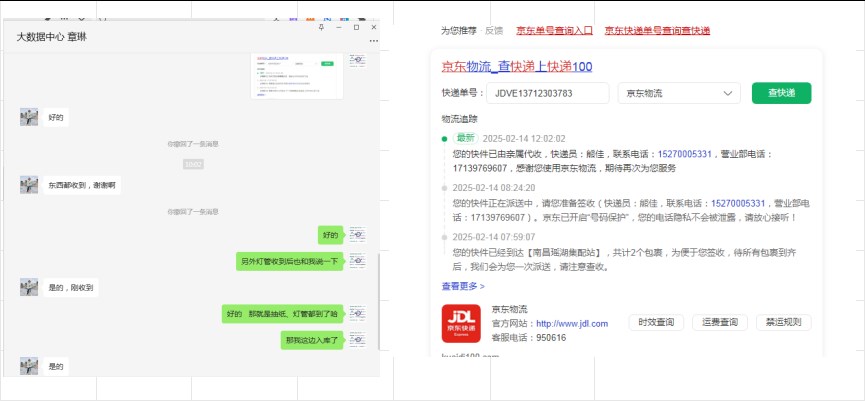This screenshot has height=401, width=865.
Task: Visit the http://www.jdl.com official website link
Action: click(572, 324)
